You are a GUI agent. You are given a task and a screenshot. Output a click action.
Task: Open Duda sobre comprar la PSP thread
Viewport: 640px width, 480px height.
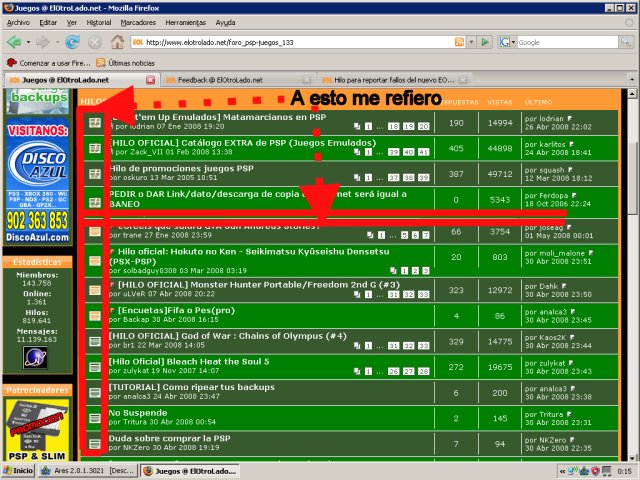point(170,438)
